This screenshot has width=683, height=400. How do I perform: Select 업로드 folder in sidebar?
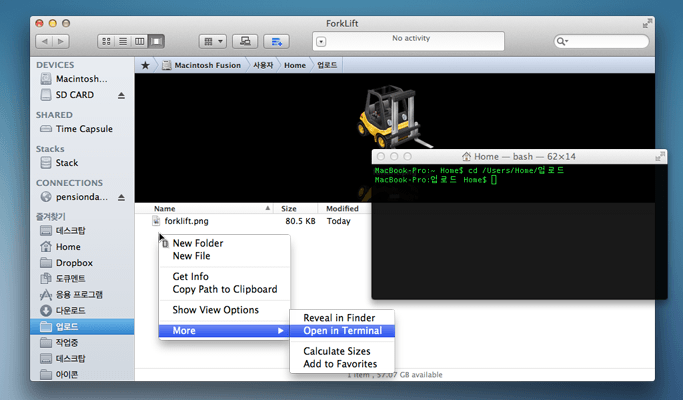[82, 326]
